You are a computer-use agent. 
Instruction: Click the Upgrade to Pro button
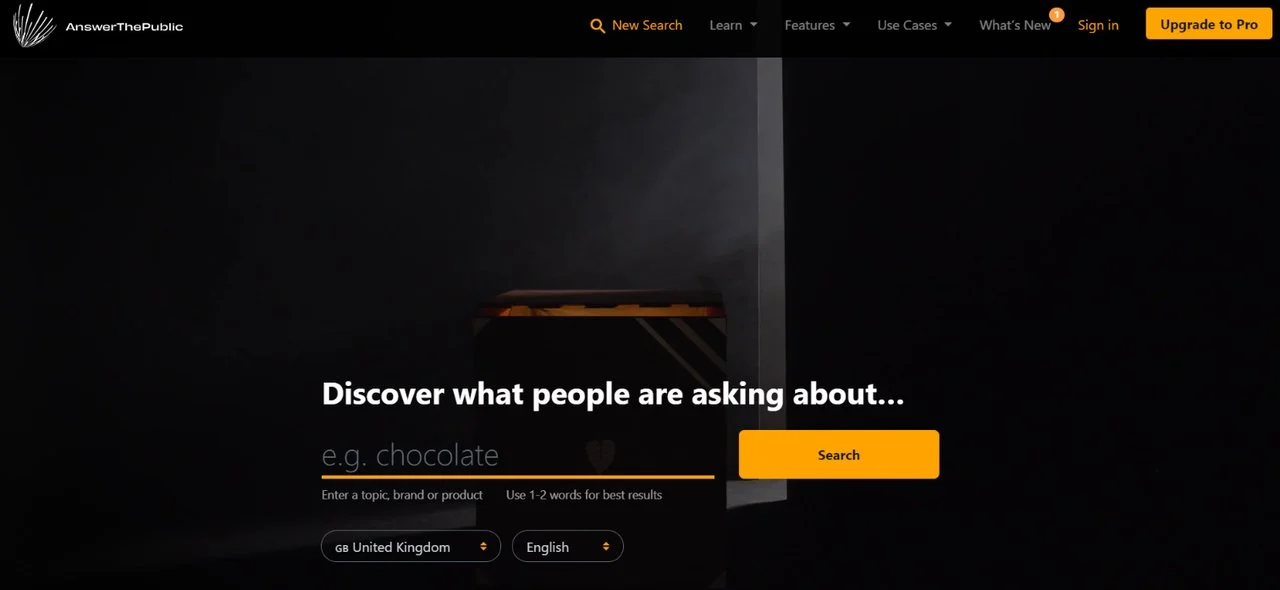click(x=1209, y=25)
